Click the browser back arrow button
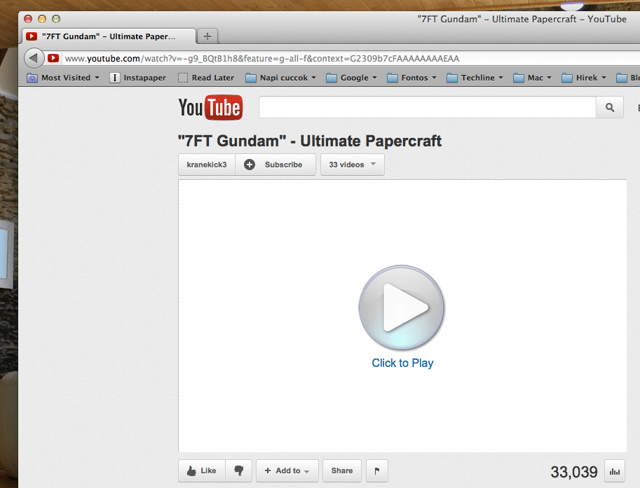Viewport: 640px width, 488px height. click(x=33, y=58)
